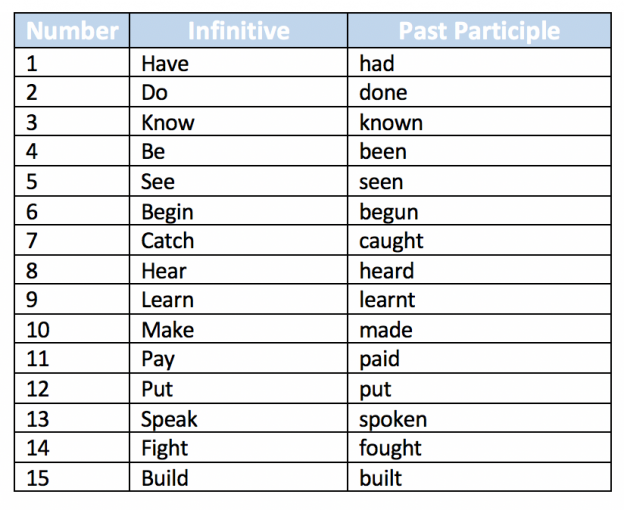Click row number 12
This screenshot has width=624, height=510.
point(38,389)
